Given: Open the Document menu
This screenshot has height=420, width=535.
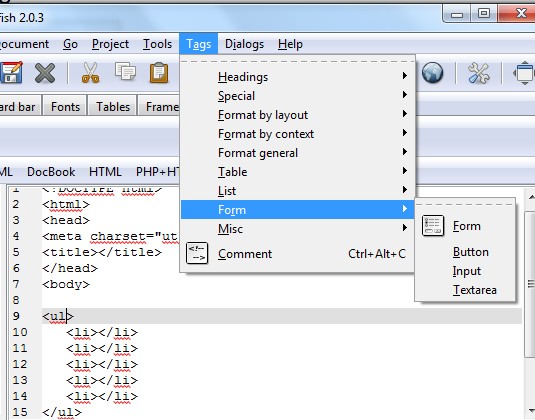Looking at the screenshot, I should [24, 44].
